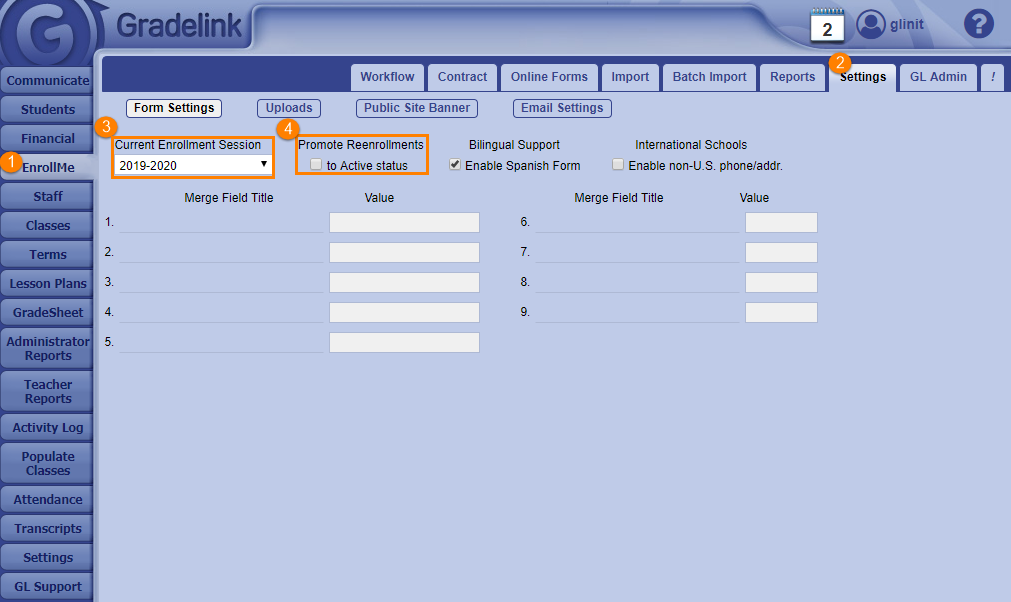Open Current Enrollment Session dropdown

pos(193,165)
